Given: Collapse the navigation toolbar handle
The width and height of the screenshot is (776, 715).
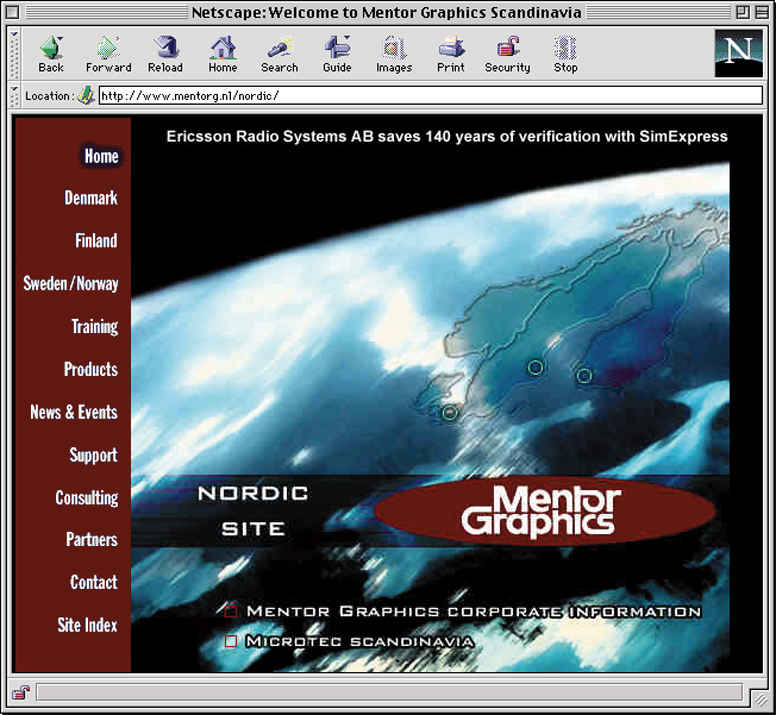Looking at the screenshot, I should click(15, 53).
